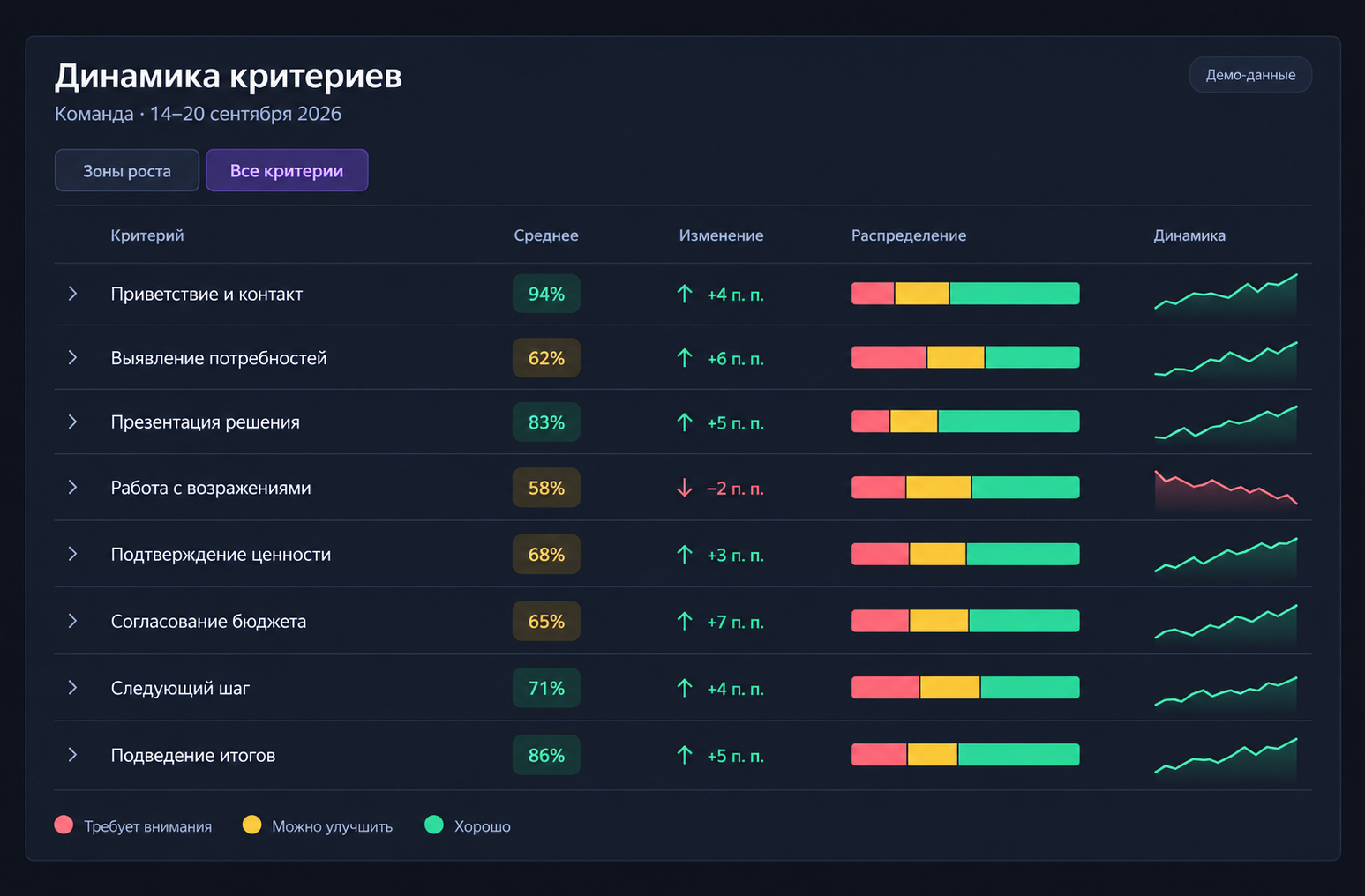1365x896 pixels.
Task: Click the distribution bar for Презентация решения
Action: click(965, 422)
